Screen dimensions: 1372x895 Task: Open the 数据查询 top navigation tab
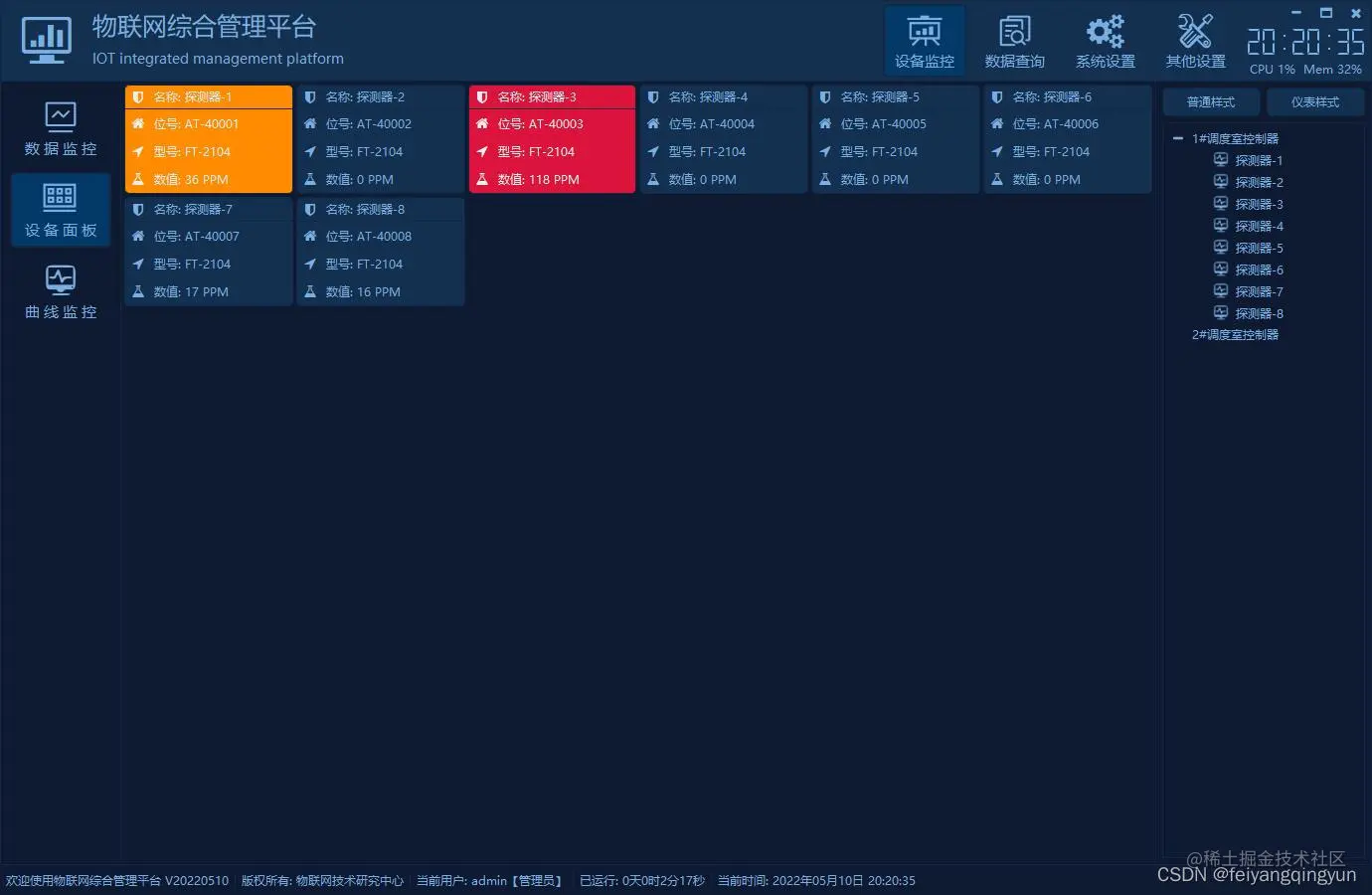1014,41
